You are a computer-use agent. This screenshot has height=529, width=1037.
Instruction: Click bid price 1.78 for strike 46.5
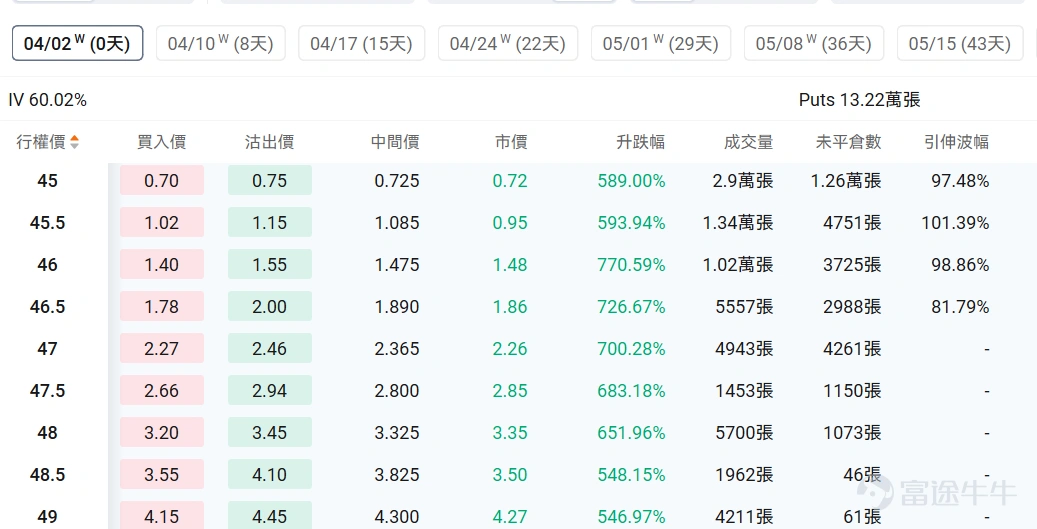(162, 306)
